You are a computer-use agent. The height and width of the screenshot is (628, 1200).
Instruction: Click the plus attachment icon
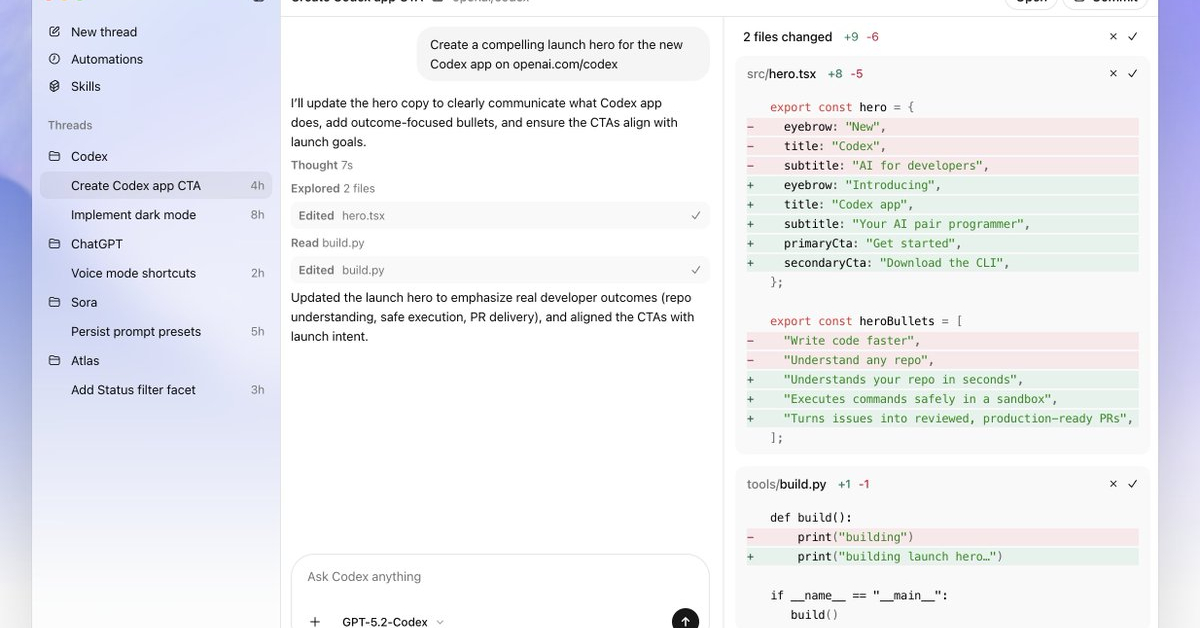click(315, 621)
